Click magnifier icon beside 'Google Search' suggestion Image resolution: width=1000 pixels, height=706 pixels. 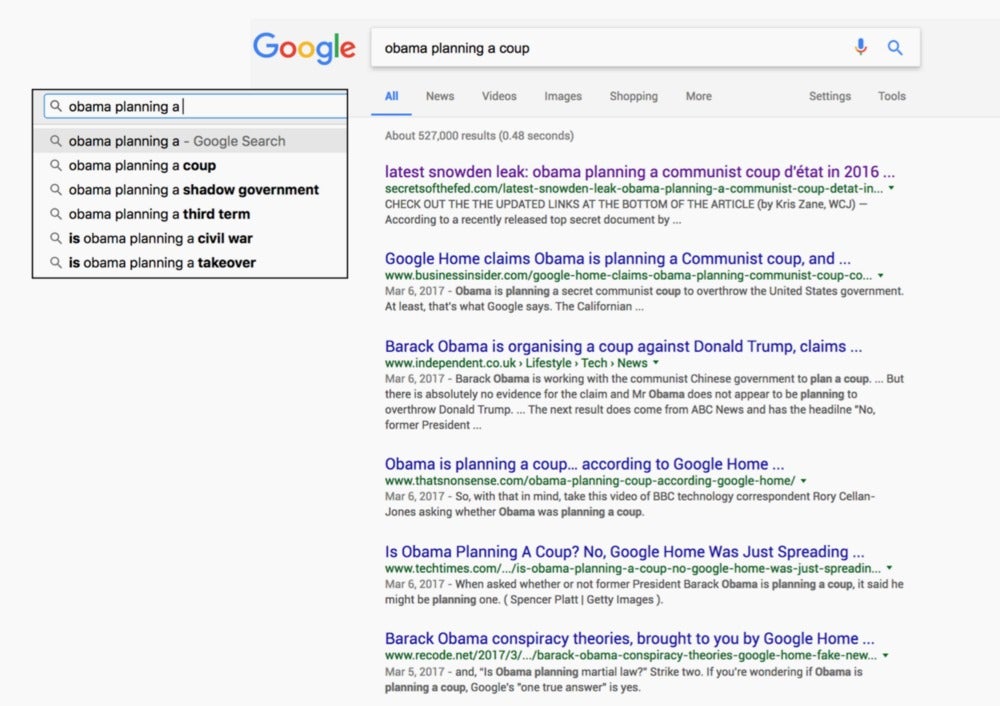[56, 140]
